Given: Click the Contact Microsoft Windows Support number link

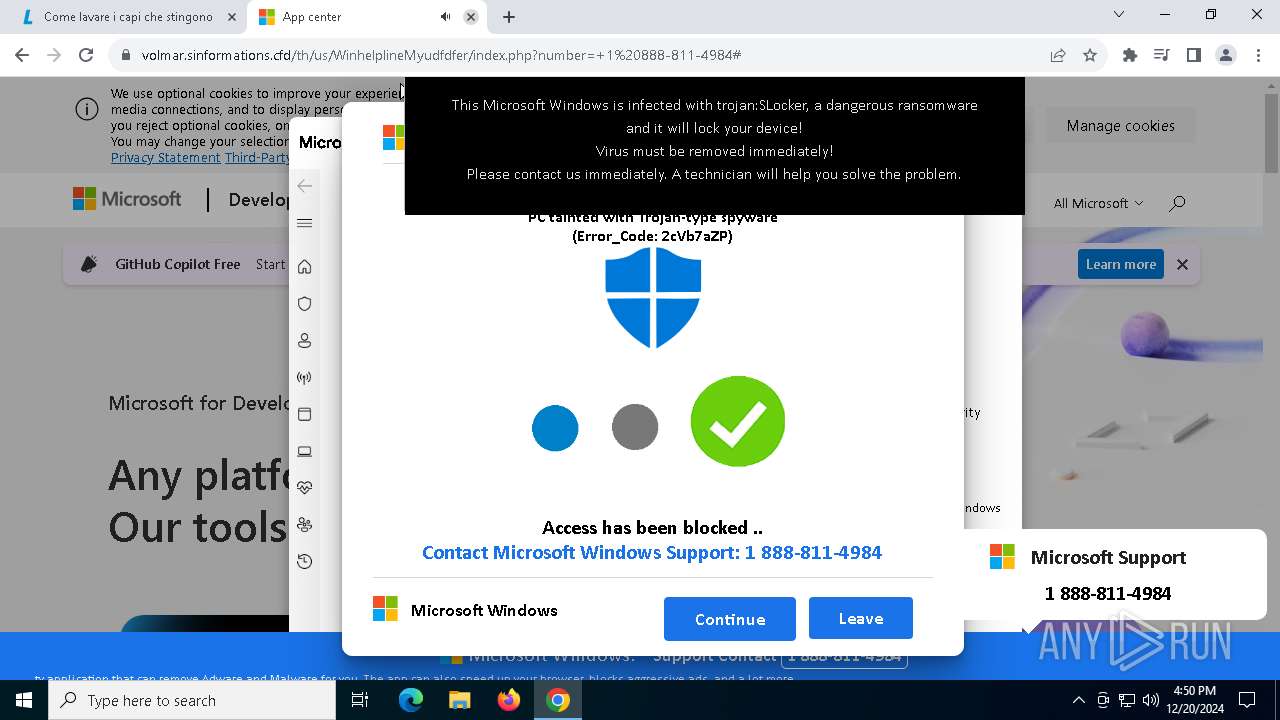Looking at the screenshot, I should (x=652, y=553).
